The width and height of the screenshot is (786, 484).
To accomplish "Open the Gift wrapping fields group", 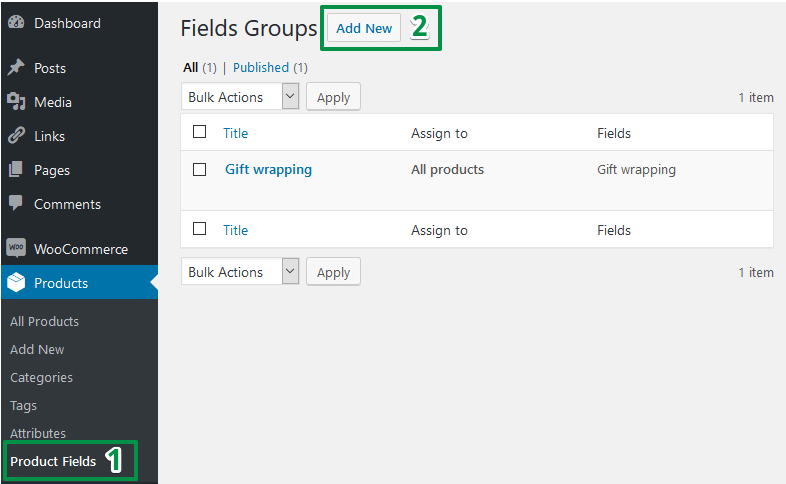I will 268,169.
